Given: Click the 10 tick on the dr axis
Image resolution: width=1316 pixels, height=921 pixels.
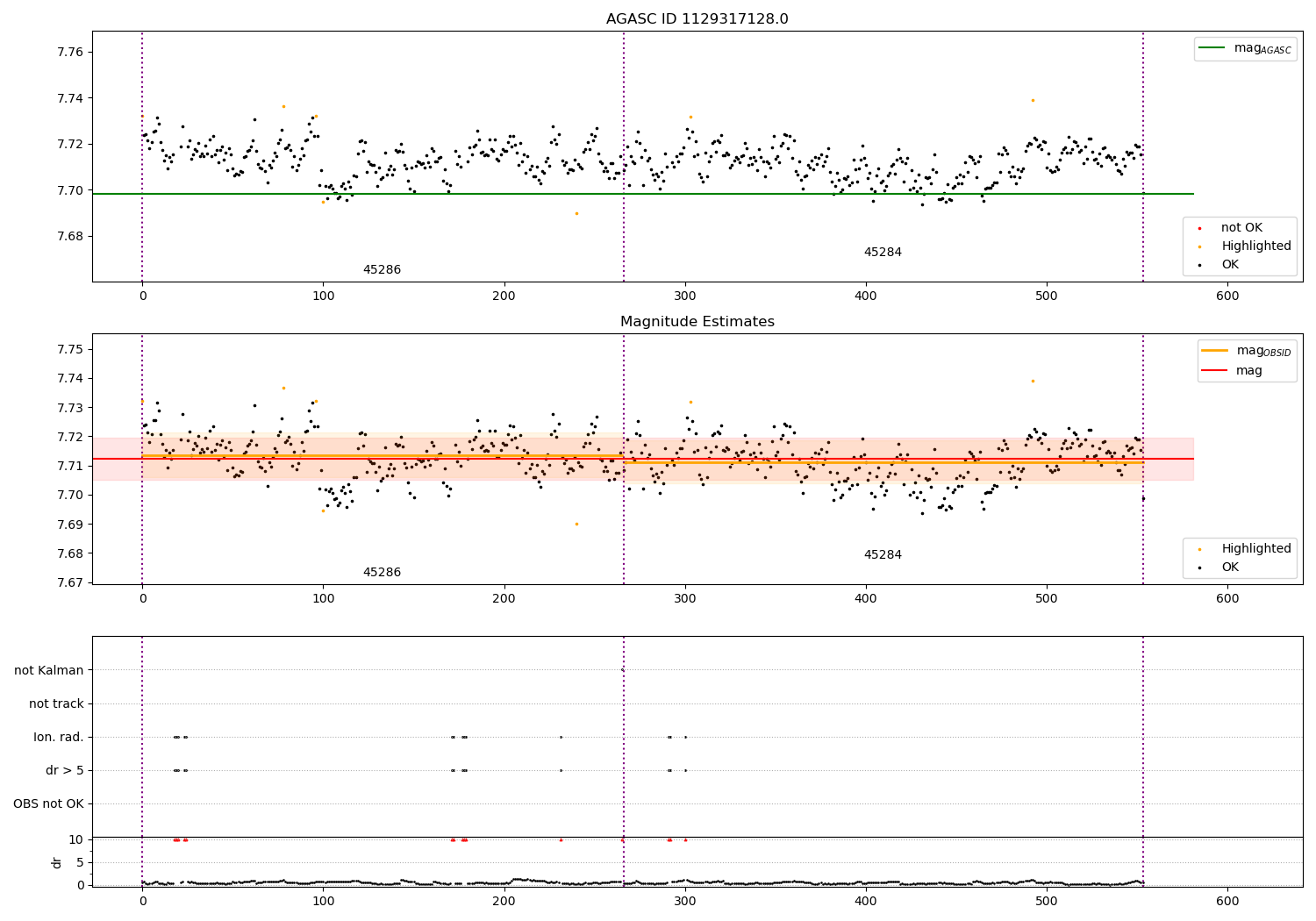Looking at the screenshot, I should pos(76,840).
